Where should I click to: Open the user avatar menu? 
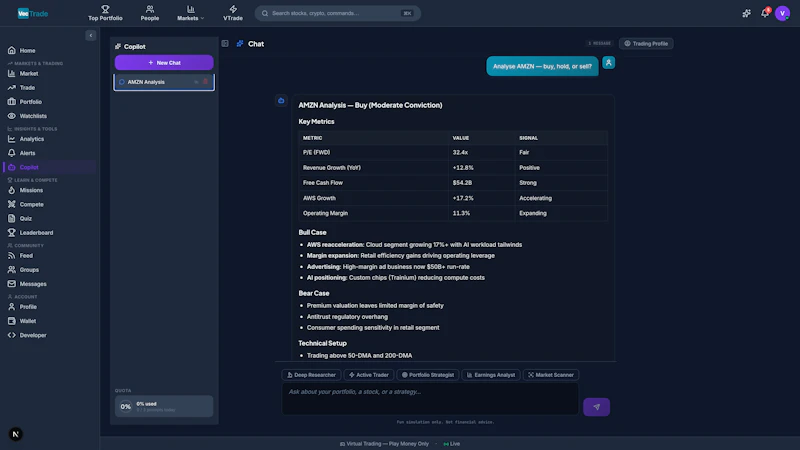[x=782, y=13]
